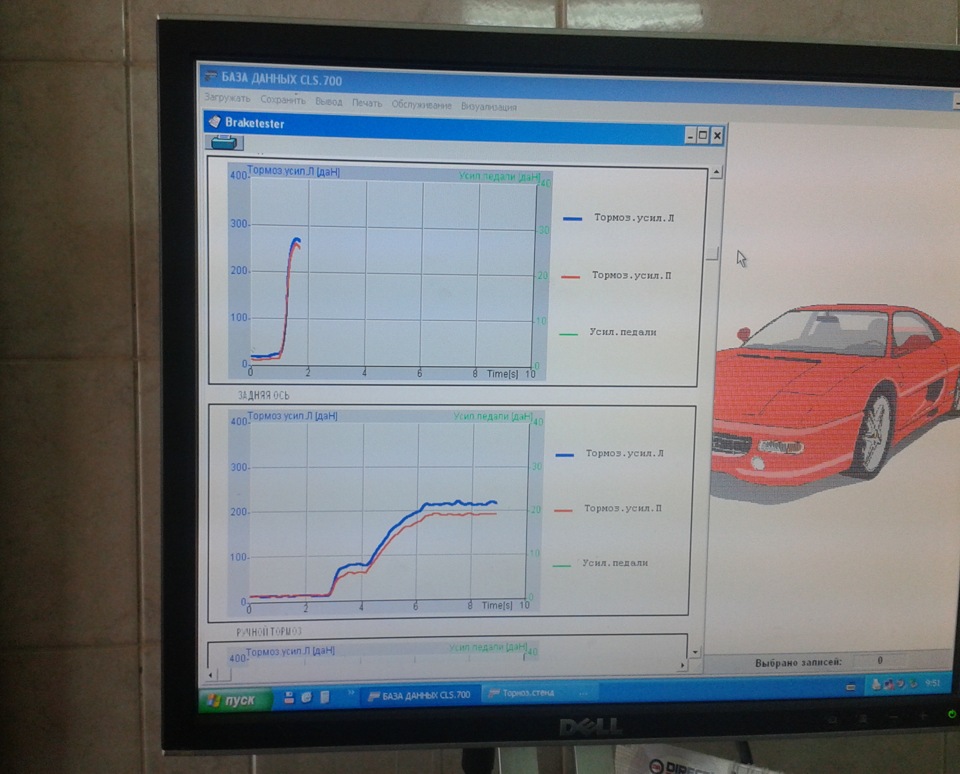This screenshot has width=960, height=774.
Task: Click the Выбрано записей label
Action: tap(798, 662)
